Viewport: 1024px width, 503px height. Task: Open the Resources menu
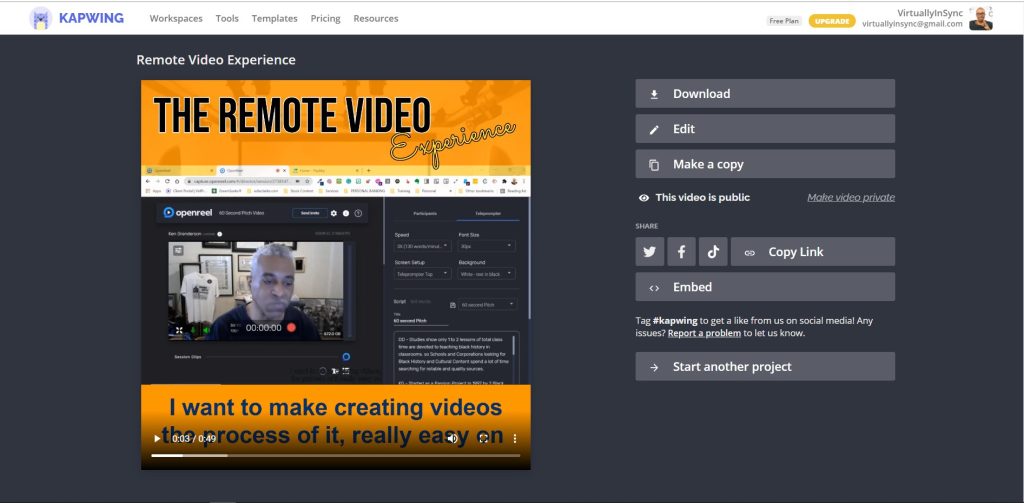(375, 18)
